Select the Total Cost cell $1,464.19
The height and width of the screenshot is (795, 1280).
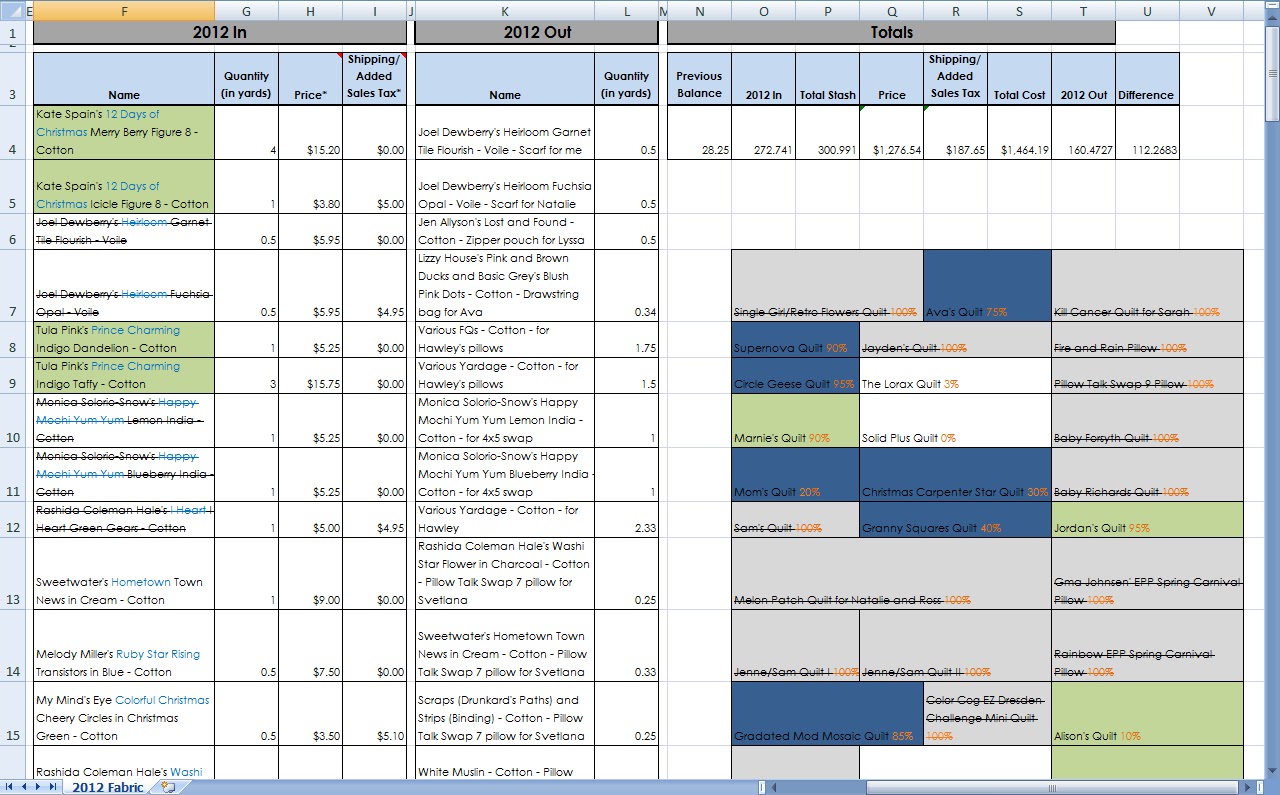pos(1019,132)
